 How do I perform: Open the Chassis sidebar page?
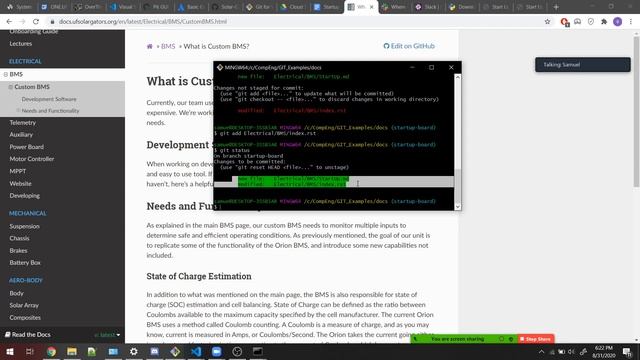pos(19,238)
